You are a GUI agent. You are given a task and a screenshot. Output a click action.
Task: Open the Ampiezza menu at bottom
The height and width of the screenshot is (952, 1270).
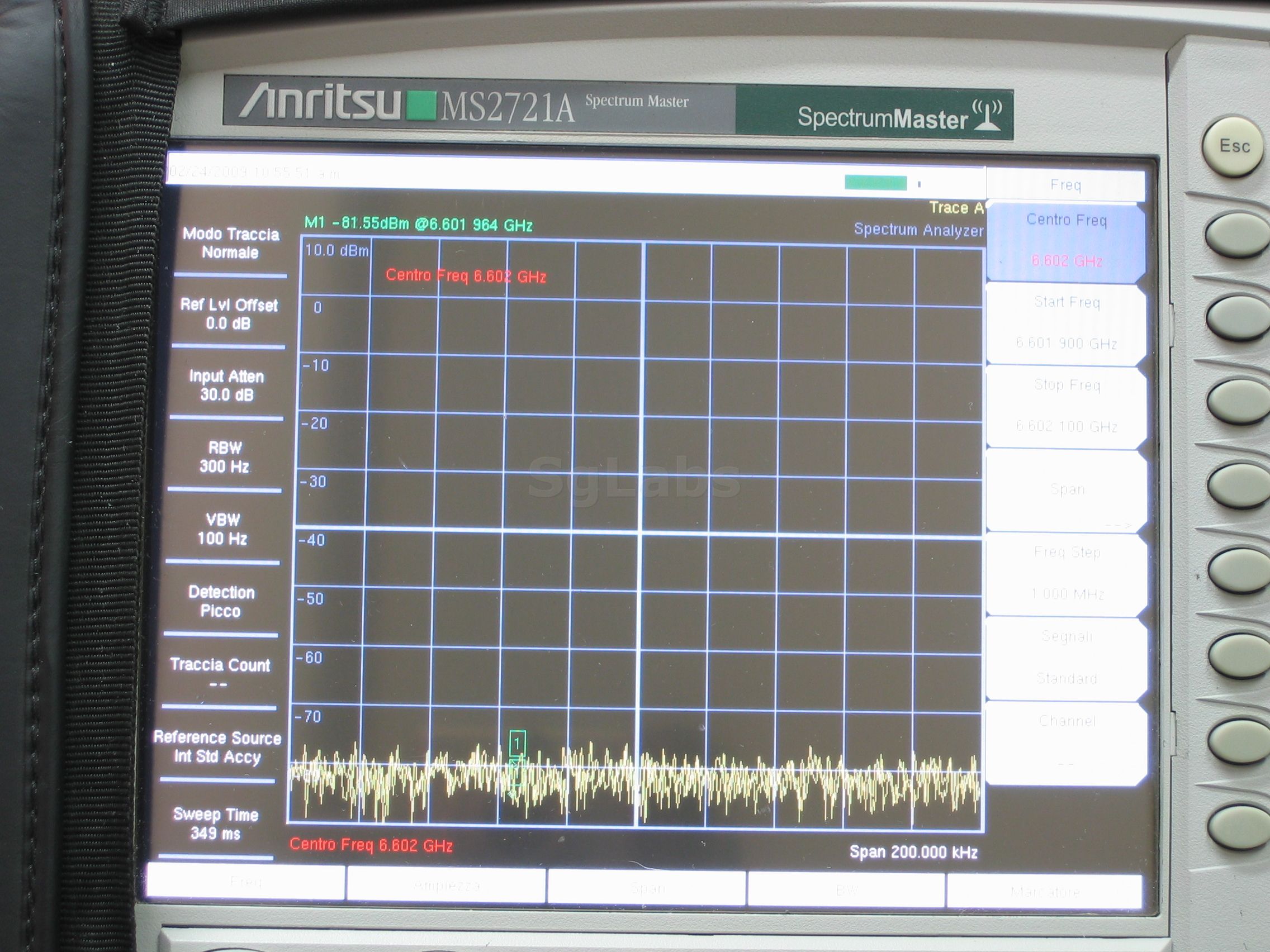[x=446, y=886]
